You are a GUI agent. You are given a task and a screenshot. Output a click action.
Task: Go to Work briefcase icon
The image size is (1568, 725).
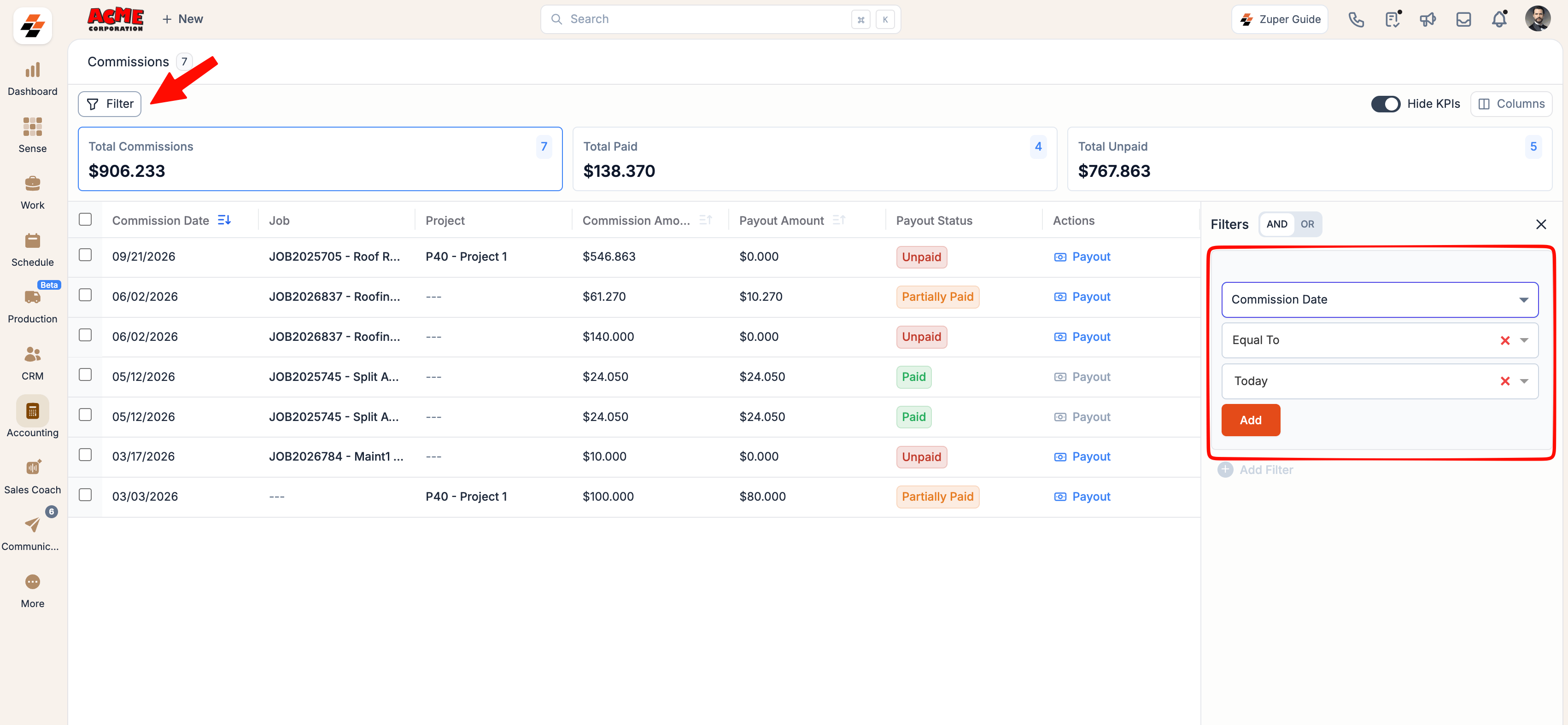point(32,183)
